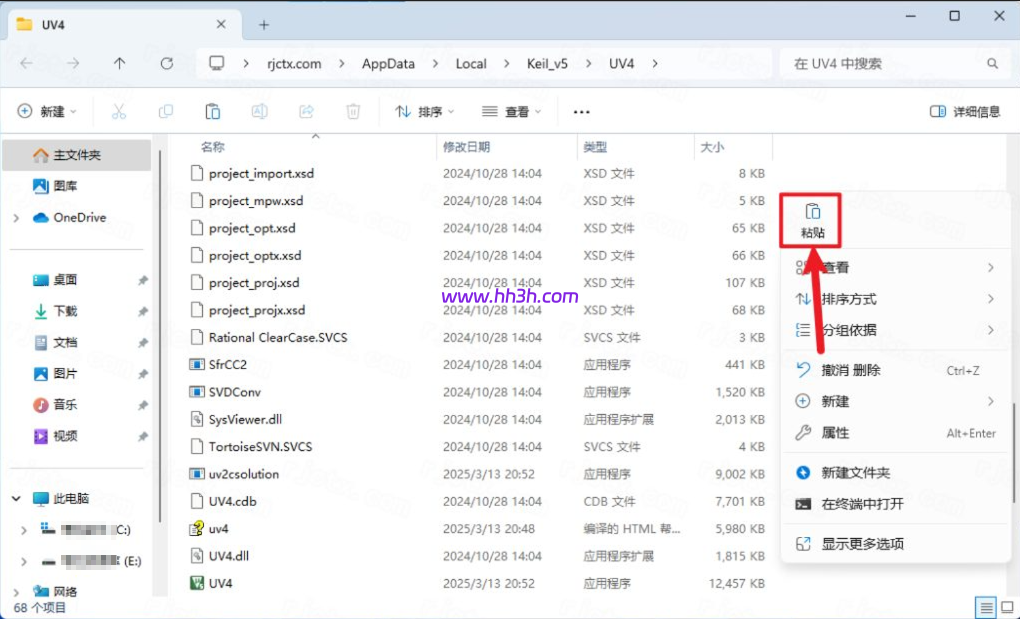Select 属性 in the context menu
This screenshot has height=619, width=1020.
pos(835,433)
